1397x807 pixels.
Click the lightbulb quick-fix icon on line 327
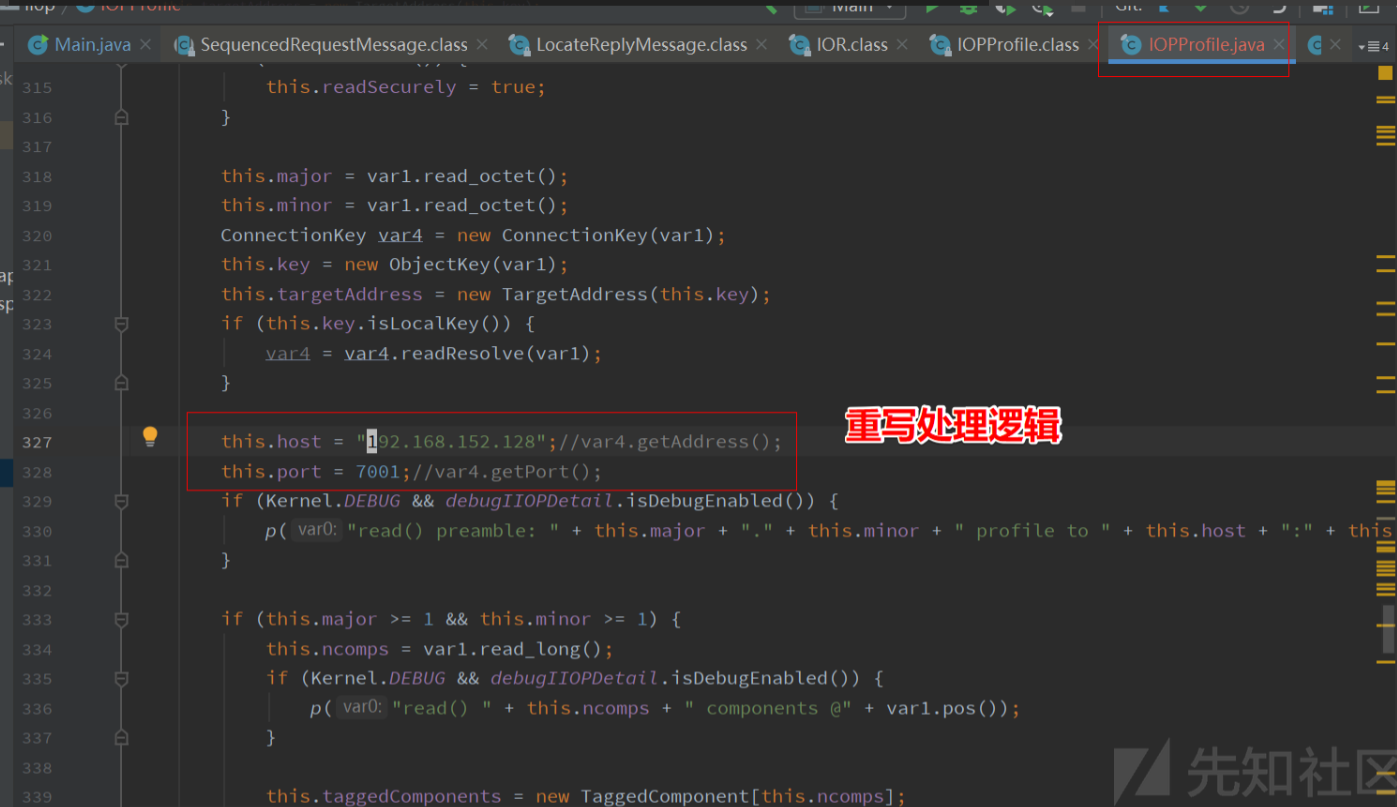(x=150, y=436)
